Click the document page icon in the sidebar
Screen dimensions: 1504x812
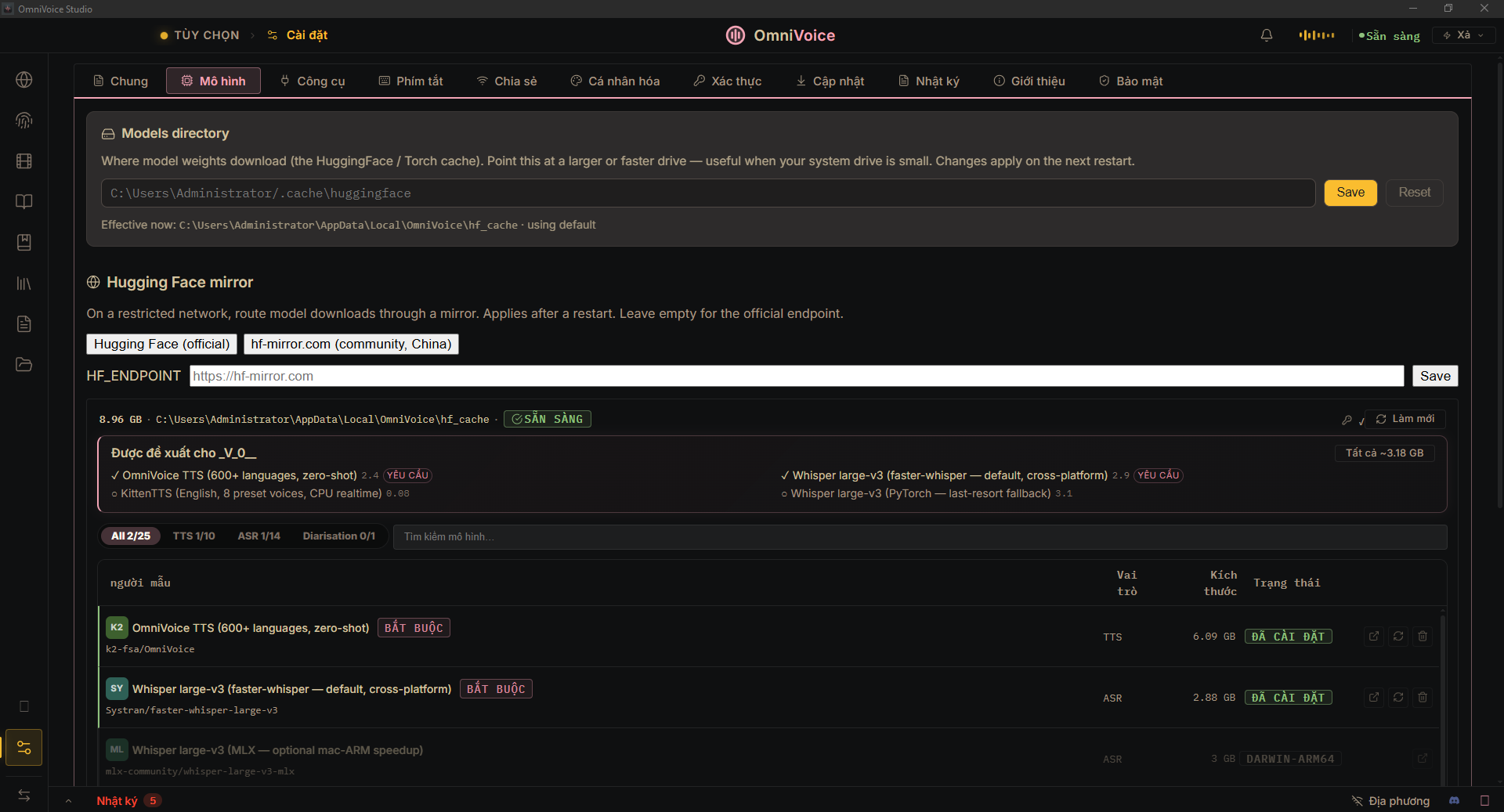coord(24,324)
